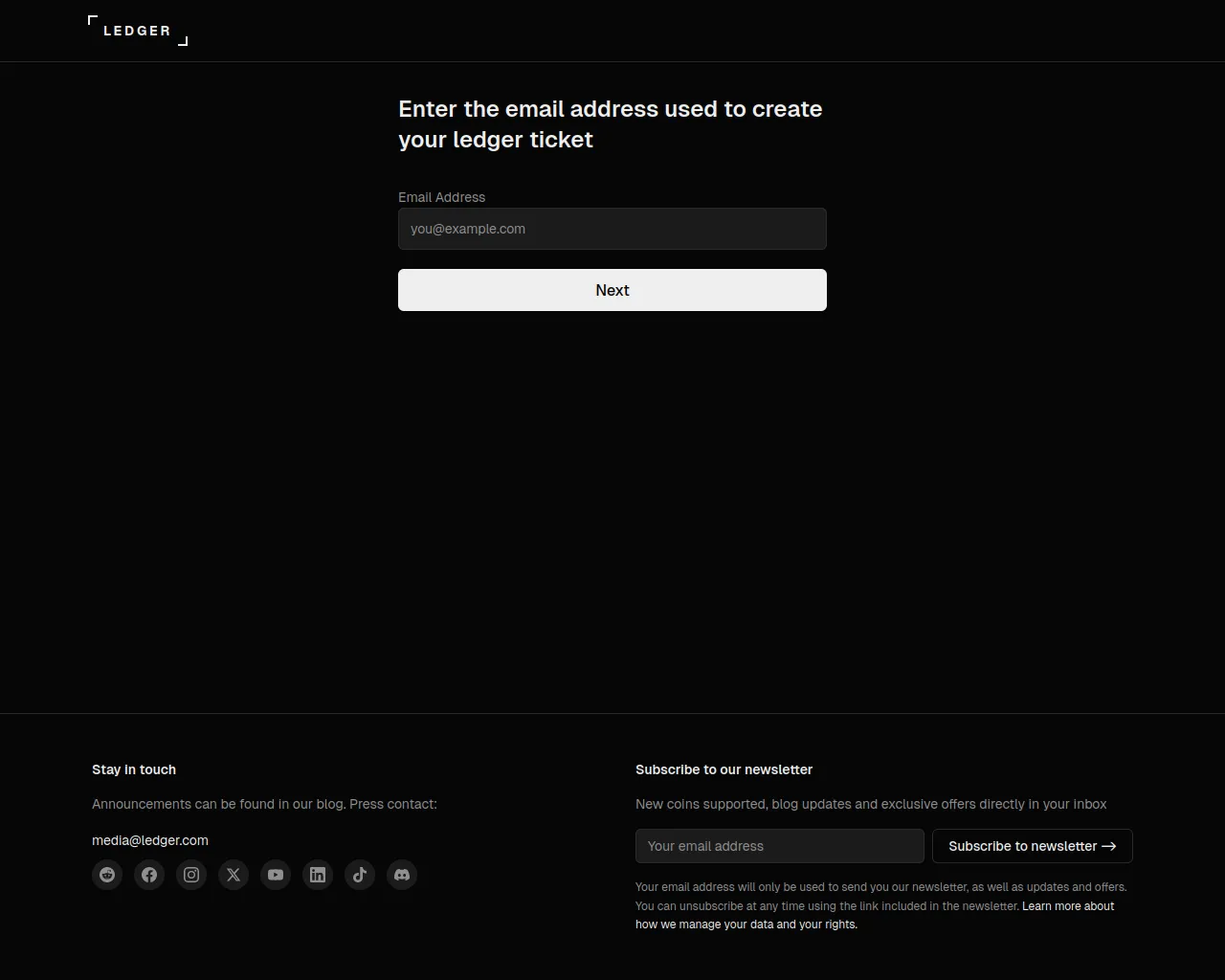Open the media@ledger.com email link
The width and height of the screenshot is (1225, 980).
[x=150, y=840]
